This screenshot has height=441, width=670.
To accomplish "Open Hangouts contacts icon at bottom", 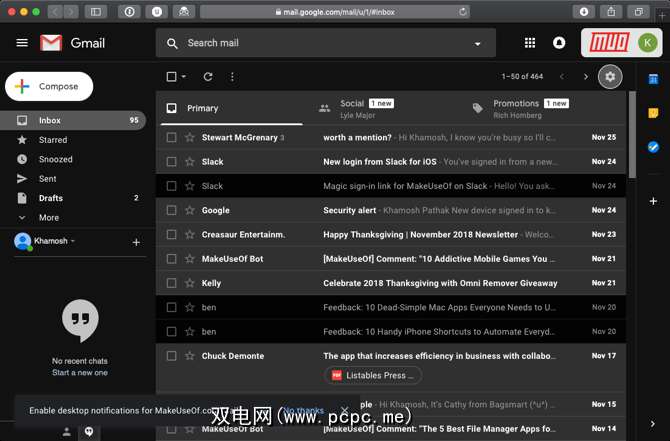I will 67,432.
